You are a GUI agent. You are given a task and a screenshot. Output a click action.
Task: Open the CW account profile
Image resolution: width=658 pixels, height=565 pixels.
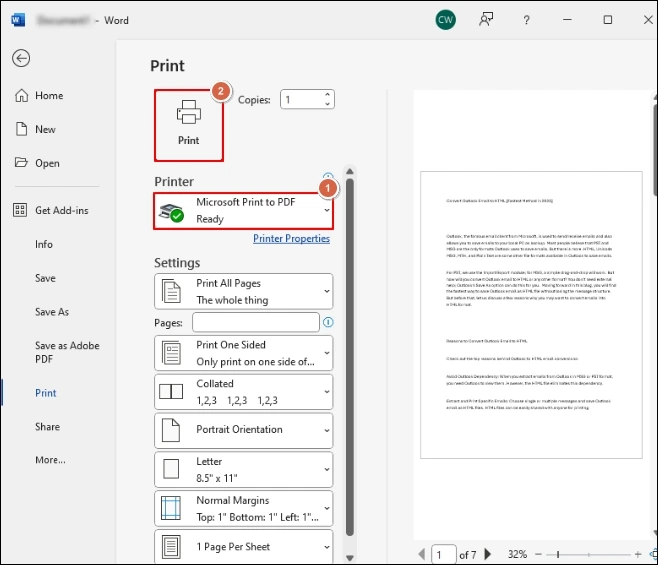tap(445, 20)
